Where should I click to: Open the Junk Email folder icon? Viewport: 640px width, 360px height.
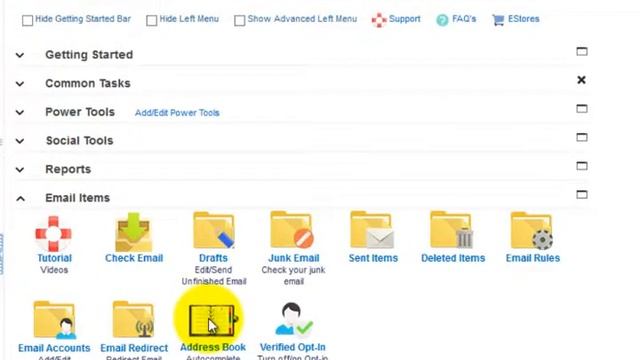[x=292, y=230]
